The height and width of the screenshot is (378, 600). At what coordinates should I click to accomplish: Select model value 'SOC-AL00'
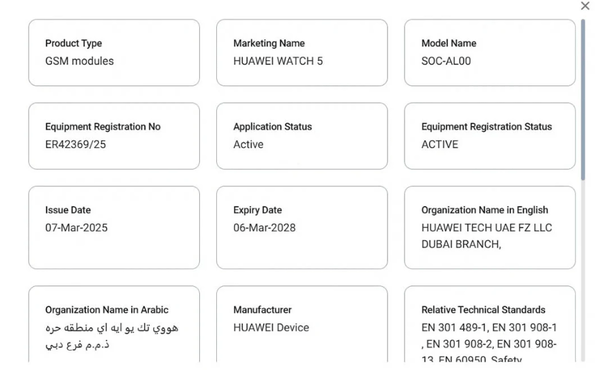coord(446,61)
